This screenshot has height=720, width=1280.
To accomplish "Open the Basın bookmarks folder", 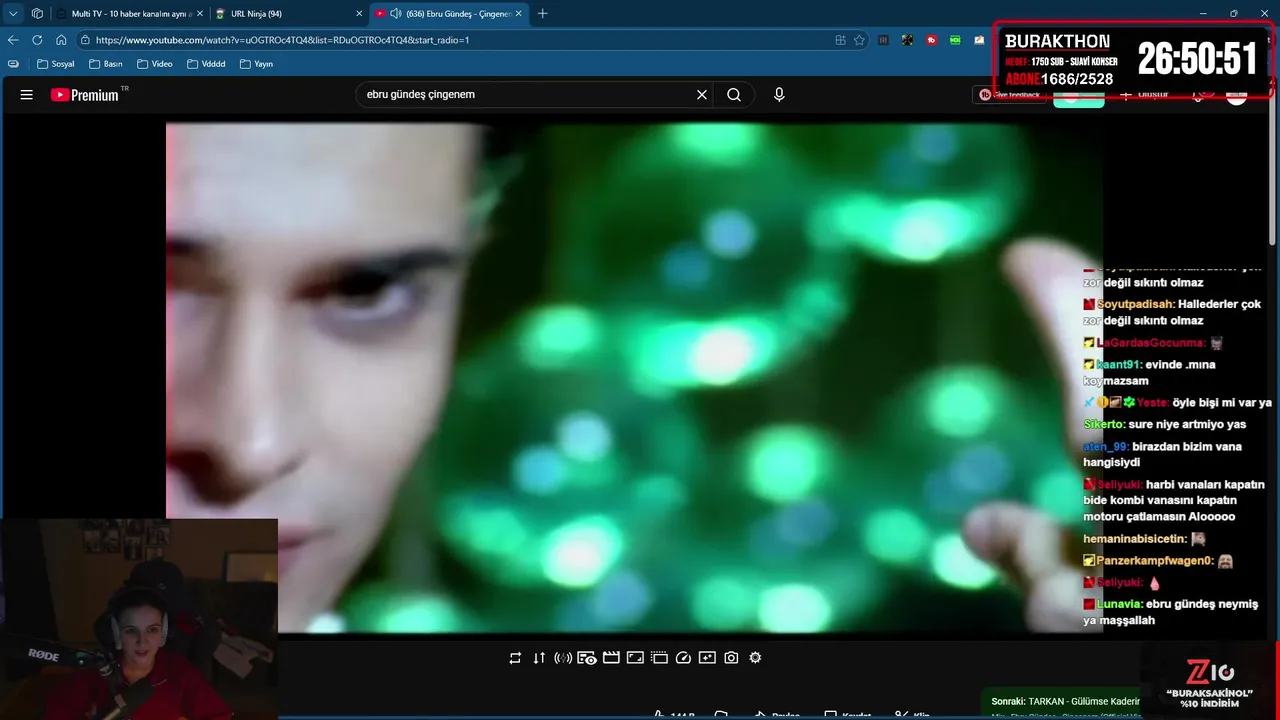I will pyautogui.click(x=106, y=64).
